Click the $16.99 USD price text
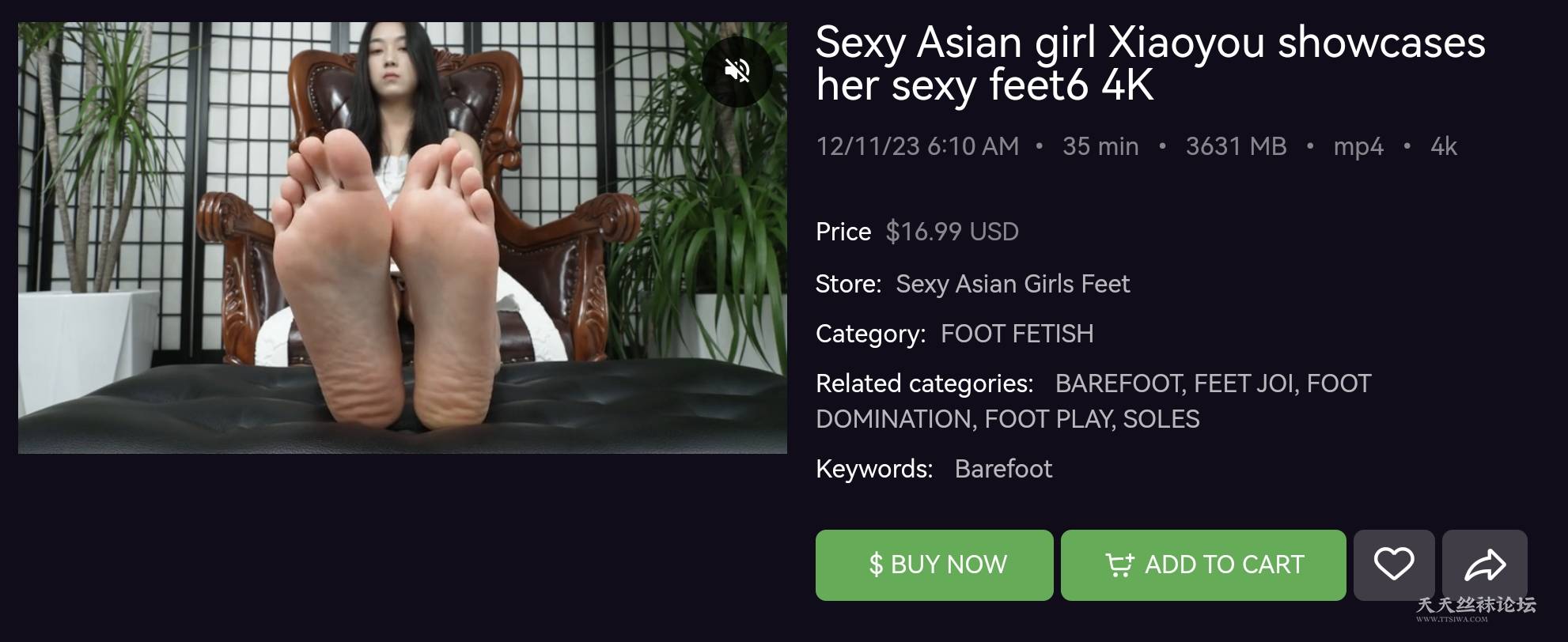Screen dimensions: 1568x642 point(952,232)
